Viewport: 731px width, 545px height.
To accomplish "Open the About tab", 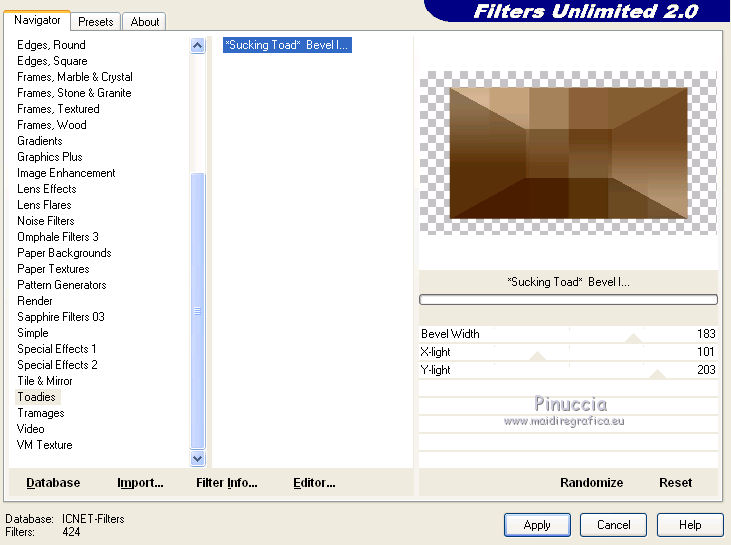I will pyautogui.click(x=145, y=22).
